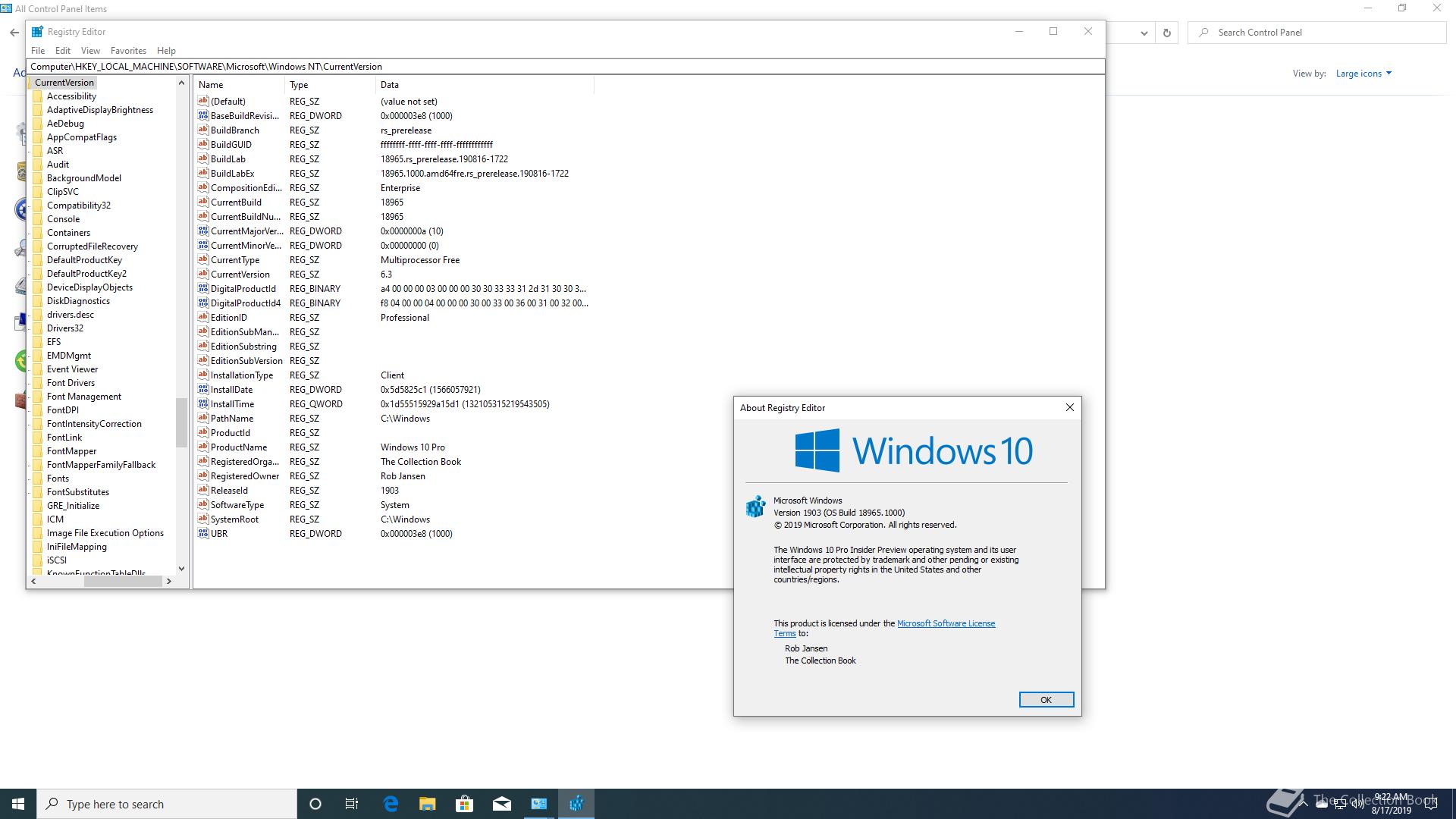Open the Microsoft Software License Terms link
This screenshot has width=1456, height=819.
click(x=946, y=623)
